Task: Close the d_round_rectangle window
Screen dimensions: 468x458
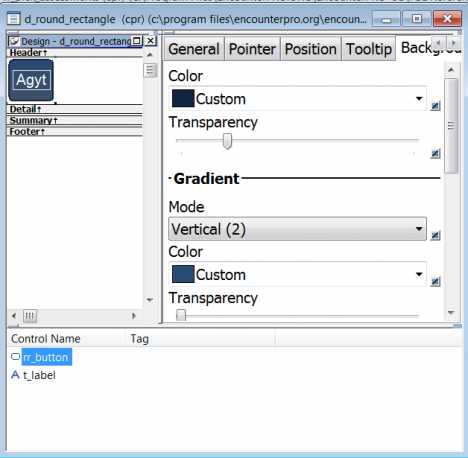Action: coord(447,19)
